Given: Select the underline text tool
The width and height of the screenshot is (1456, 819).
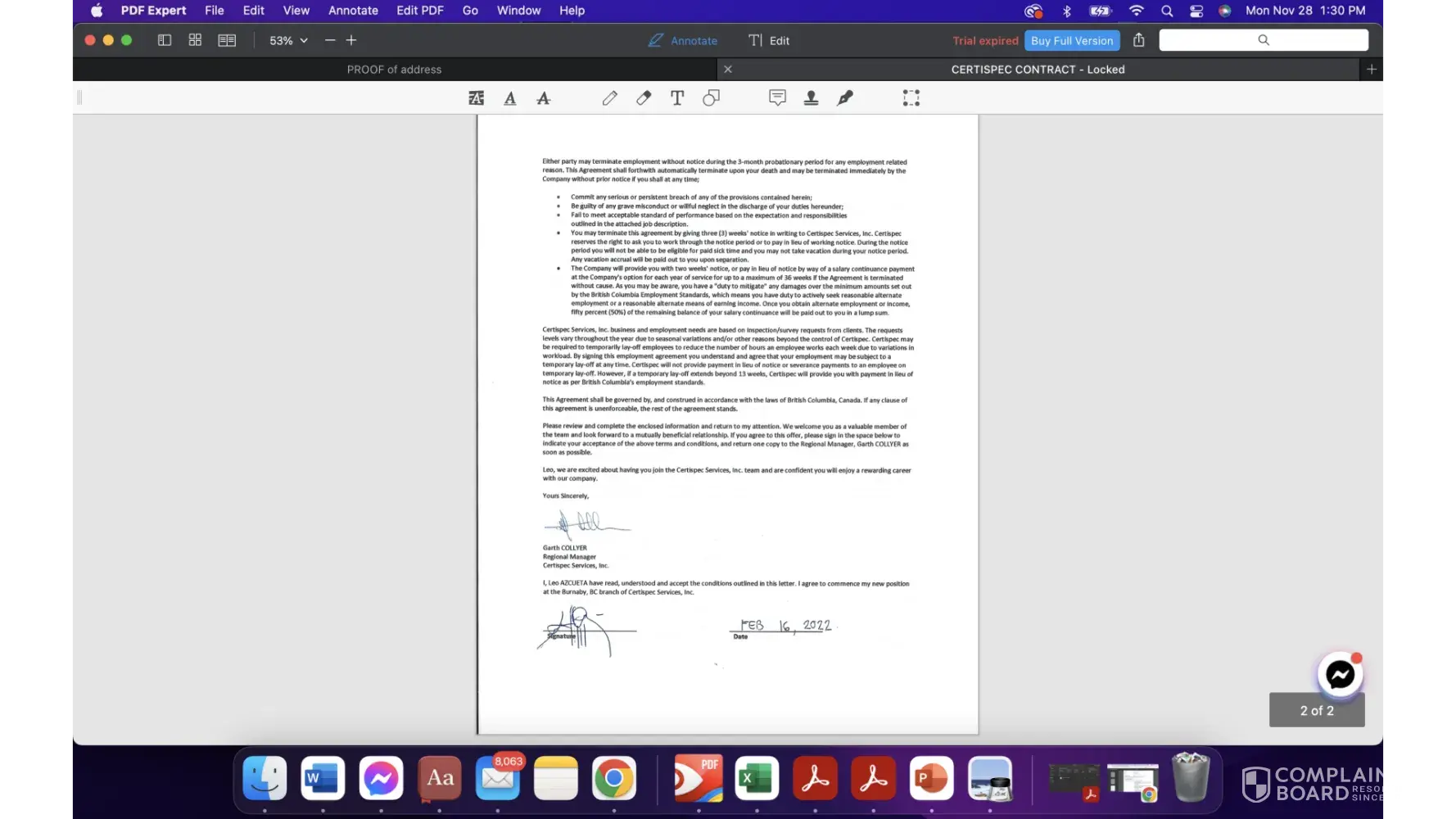Looking at the screenshot, I should [x=510, y=98].
